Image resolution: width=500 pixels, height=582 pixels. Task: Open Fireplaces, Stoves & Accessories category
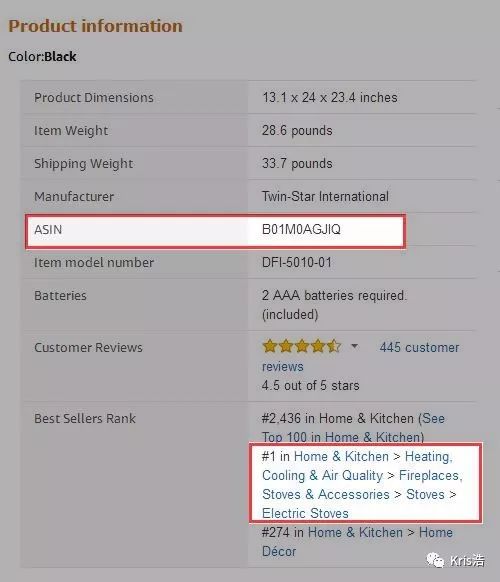[362, 485]
